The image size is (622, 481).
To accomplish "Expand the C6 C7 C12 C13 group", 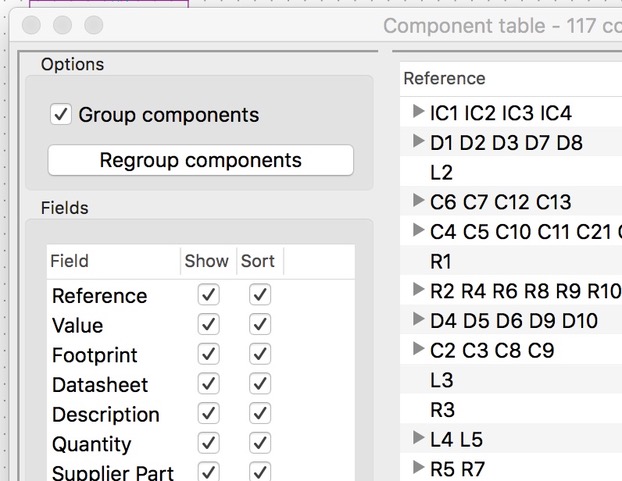I will 418,201.
